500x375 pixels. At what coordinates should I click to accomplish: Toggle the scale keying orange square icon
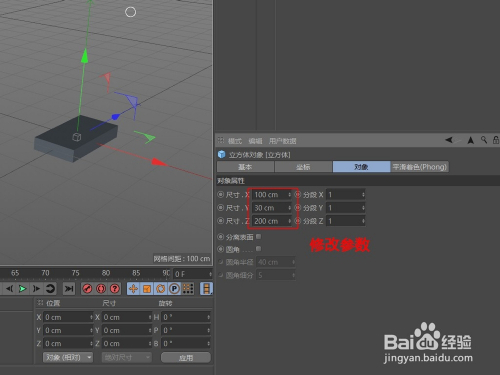(147, 289)
